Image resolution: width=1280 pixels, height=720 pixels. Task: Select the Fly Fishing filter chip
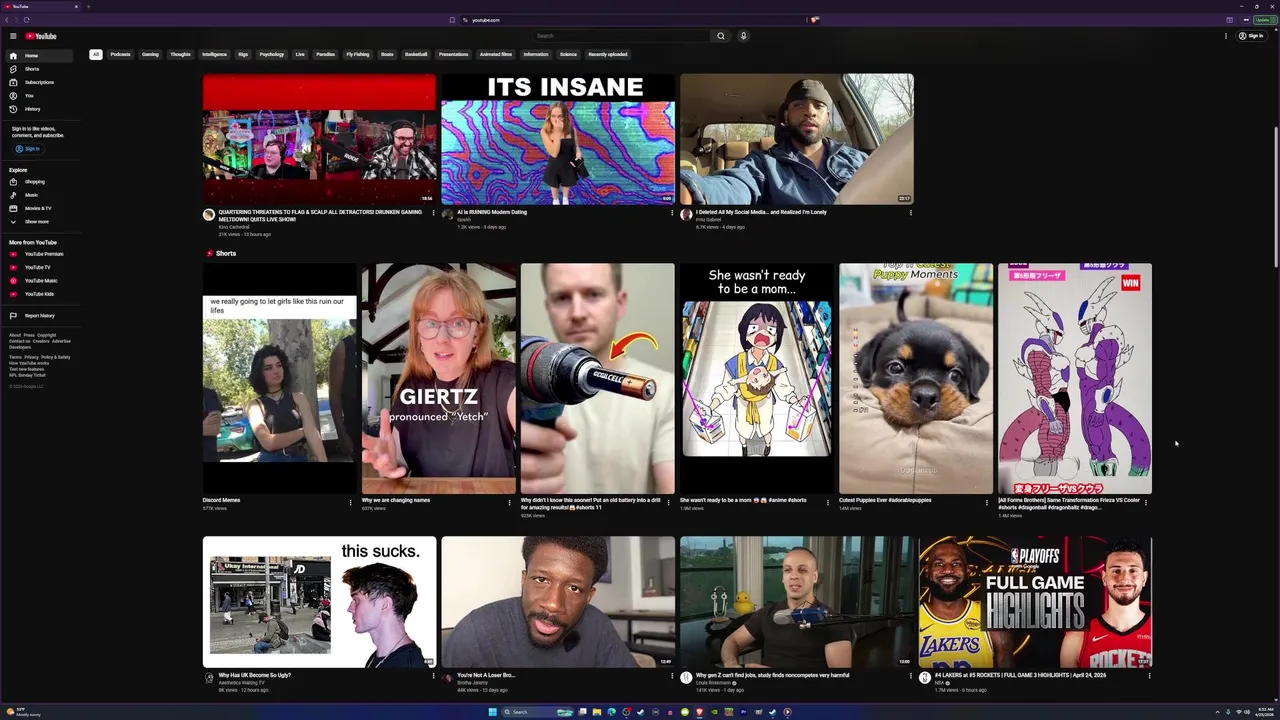click(358, 54)
